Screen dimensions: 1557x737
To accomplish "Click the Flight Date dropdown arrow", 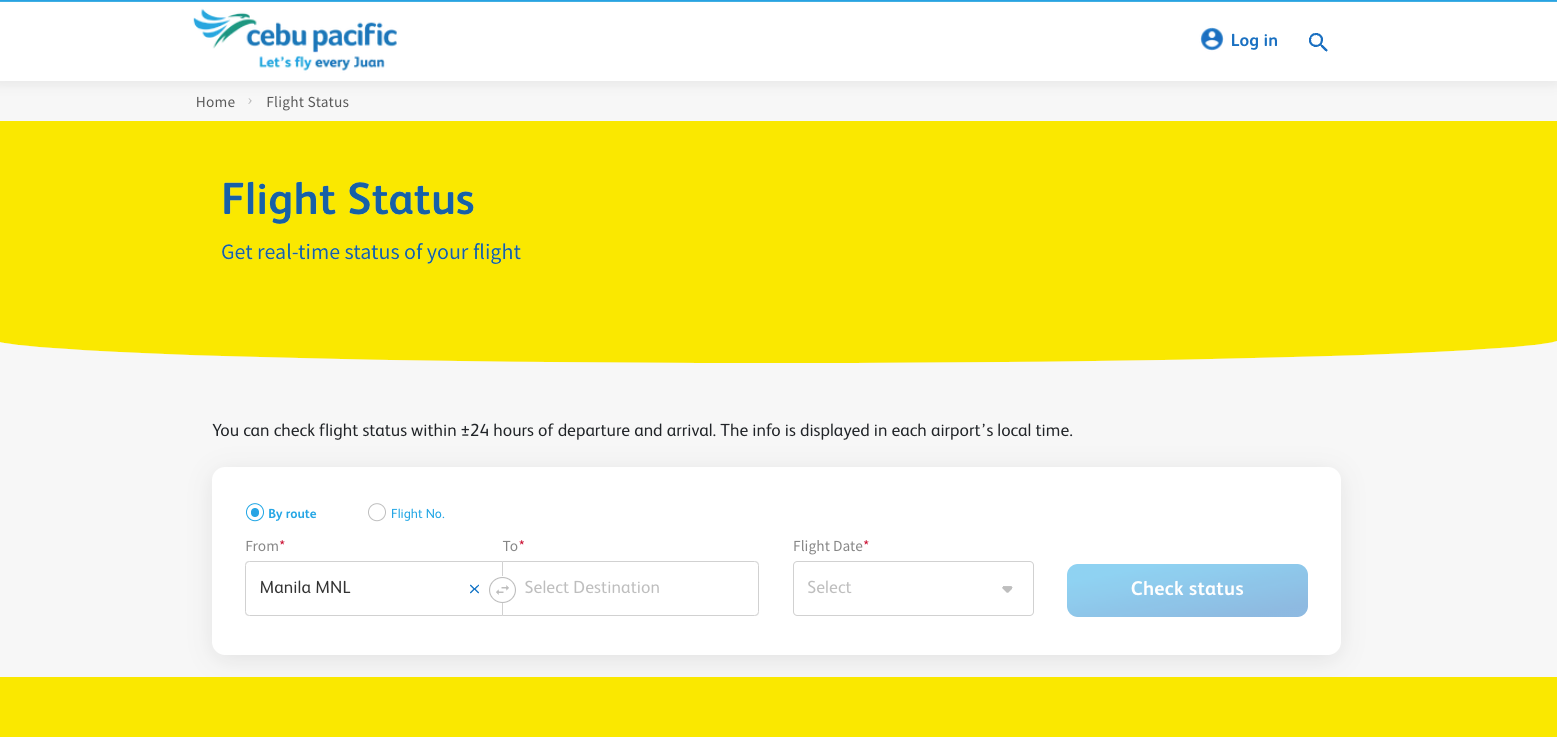I will pos(1007,589).
